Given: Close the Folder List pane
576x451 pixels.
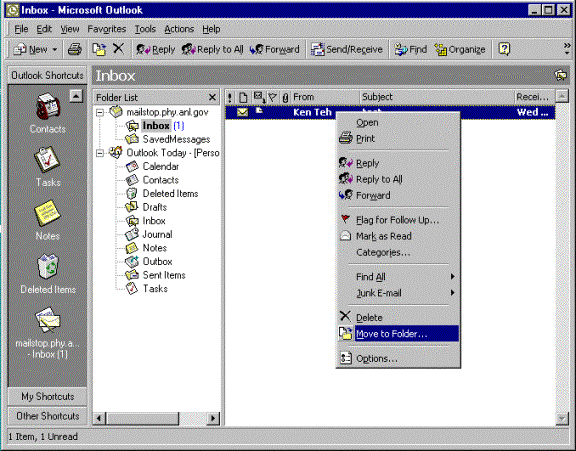Looking at the screenshot, I should tap(212, 97).
